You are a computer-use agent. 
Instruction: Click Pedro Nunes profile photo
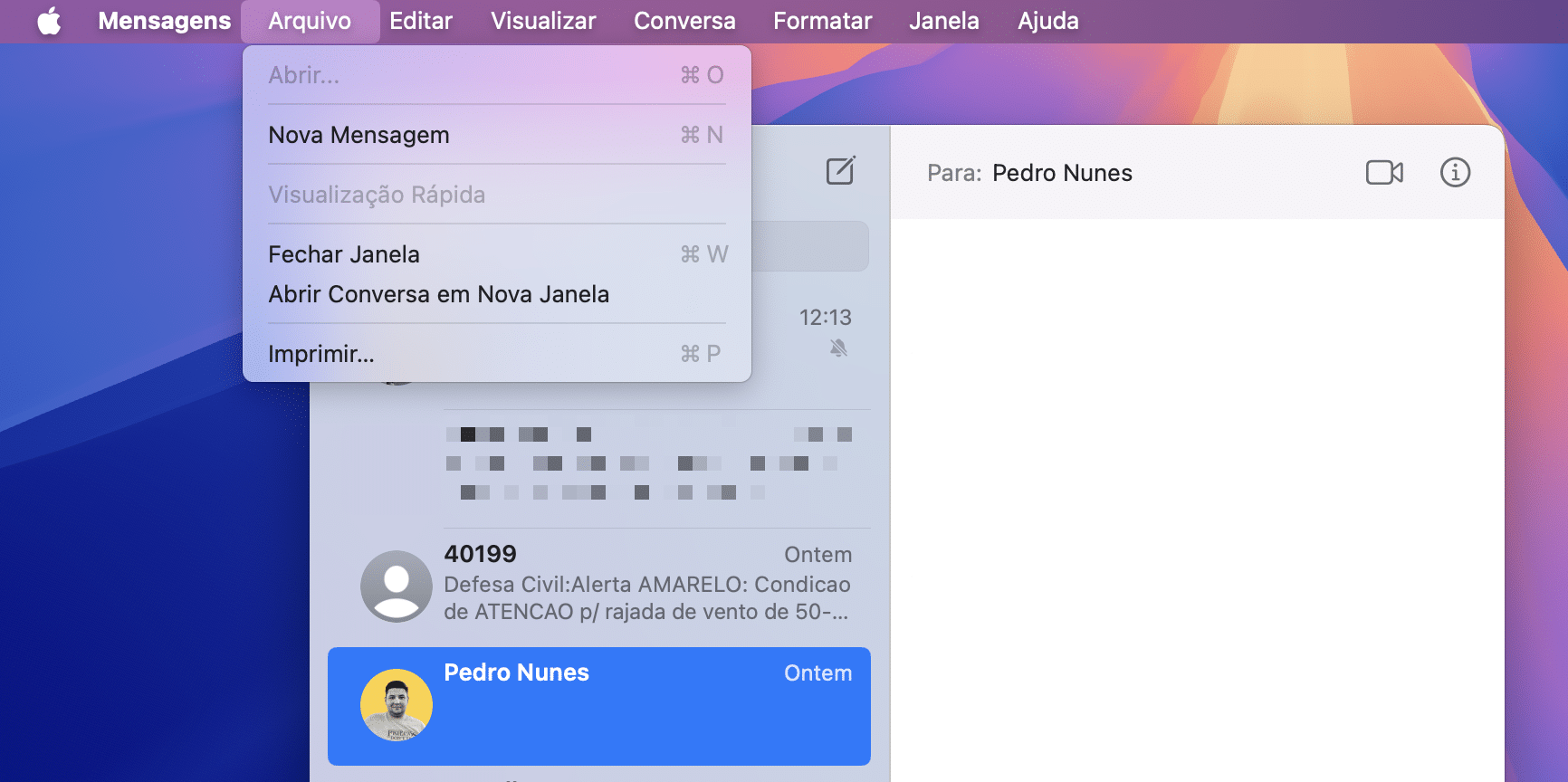pyautogui.click(x=397, y=705)
